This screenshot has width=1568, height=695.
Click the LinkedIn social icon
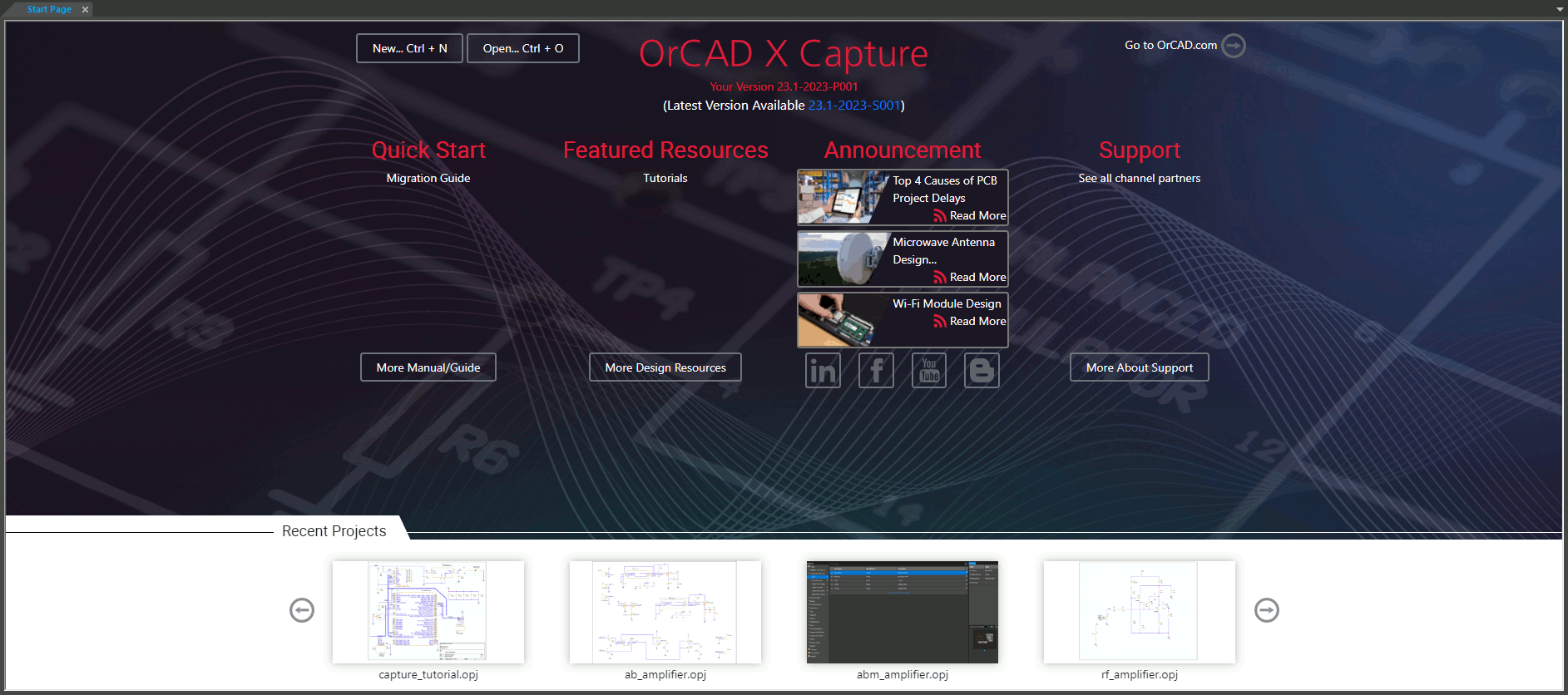click(823, 371)
